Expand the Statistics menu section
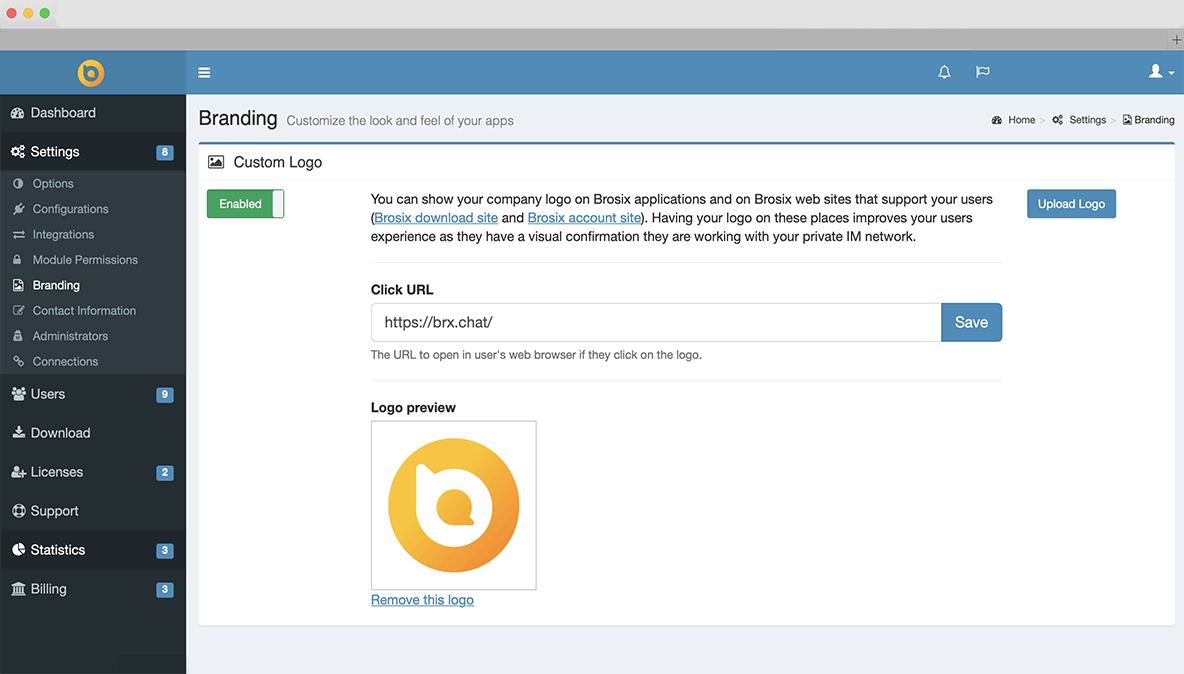 click(x=93, y=549)
